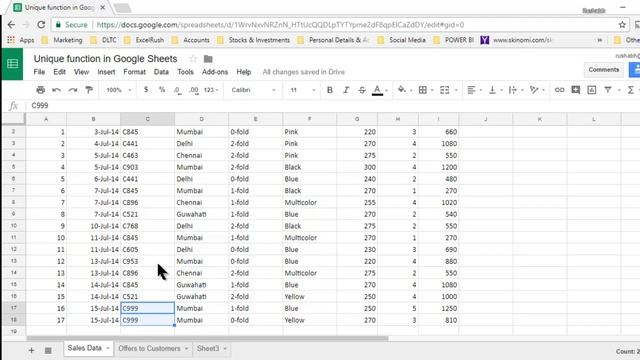Select column C header

147,119
